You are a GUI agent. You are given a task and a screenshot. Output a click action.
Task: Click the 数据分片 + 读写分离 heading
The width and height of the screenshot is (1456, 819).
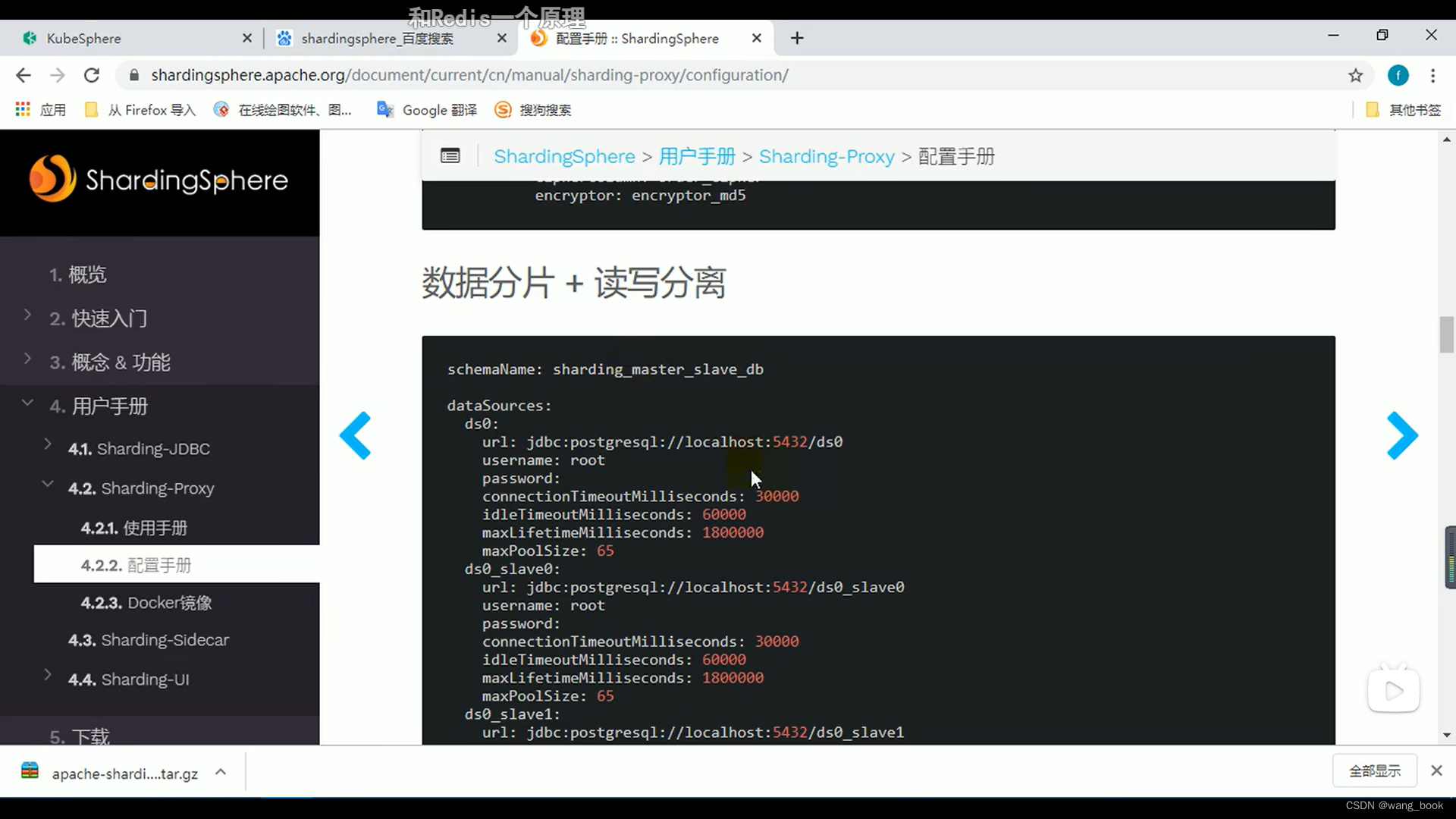tap(573, 283)
